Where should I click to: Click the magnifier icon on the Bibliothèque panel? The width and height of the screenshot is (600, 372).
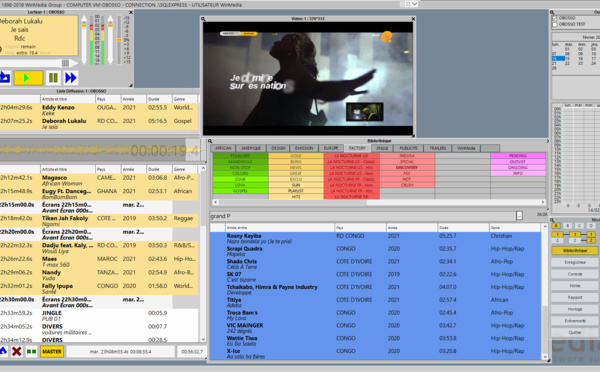click(x=210, y=141)
